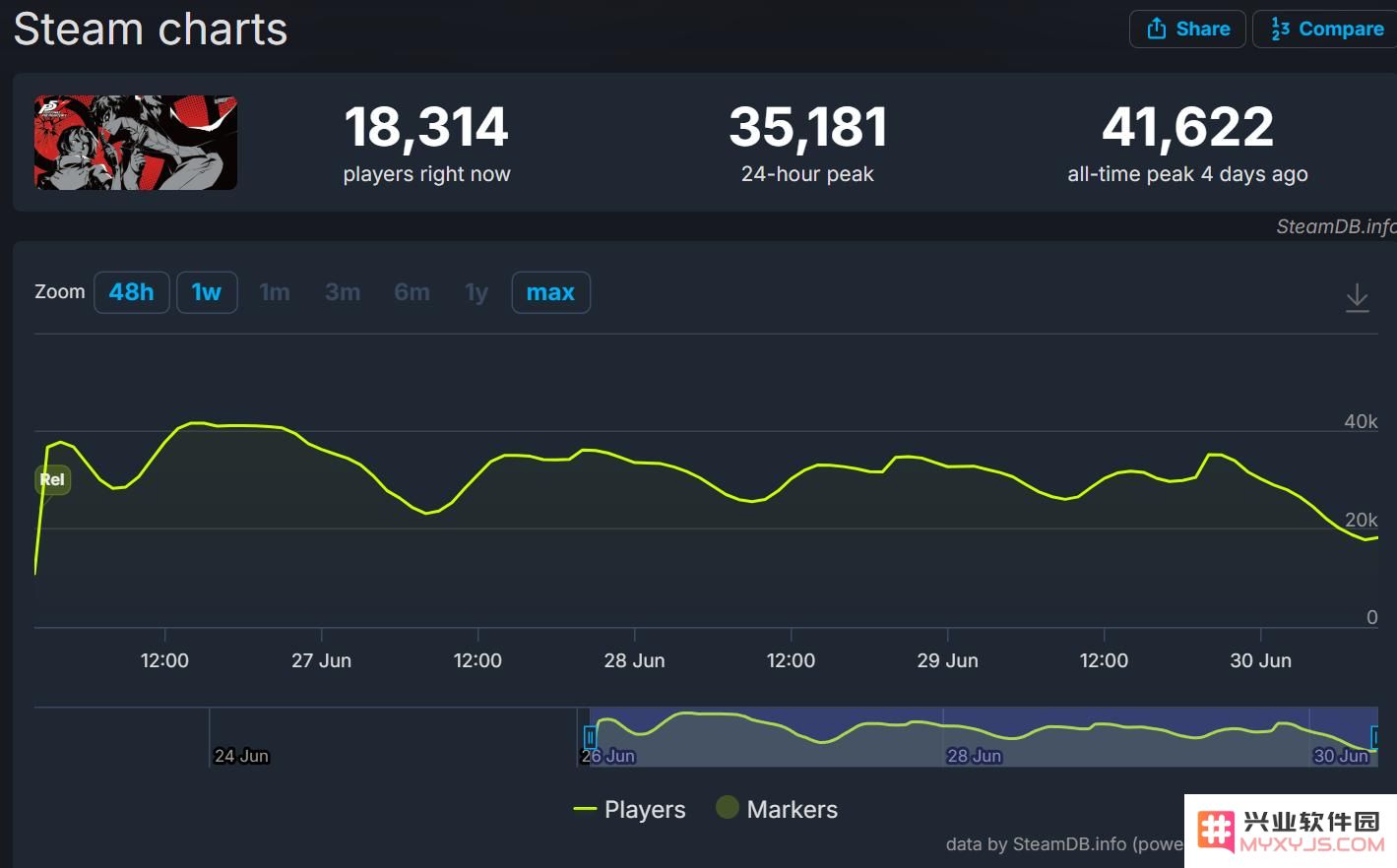Click the 28 Jun label in navigator

[x=974, y=756]
